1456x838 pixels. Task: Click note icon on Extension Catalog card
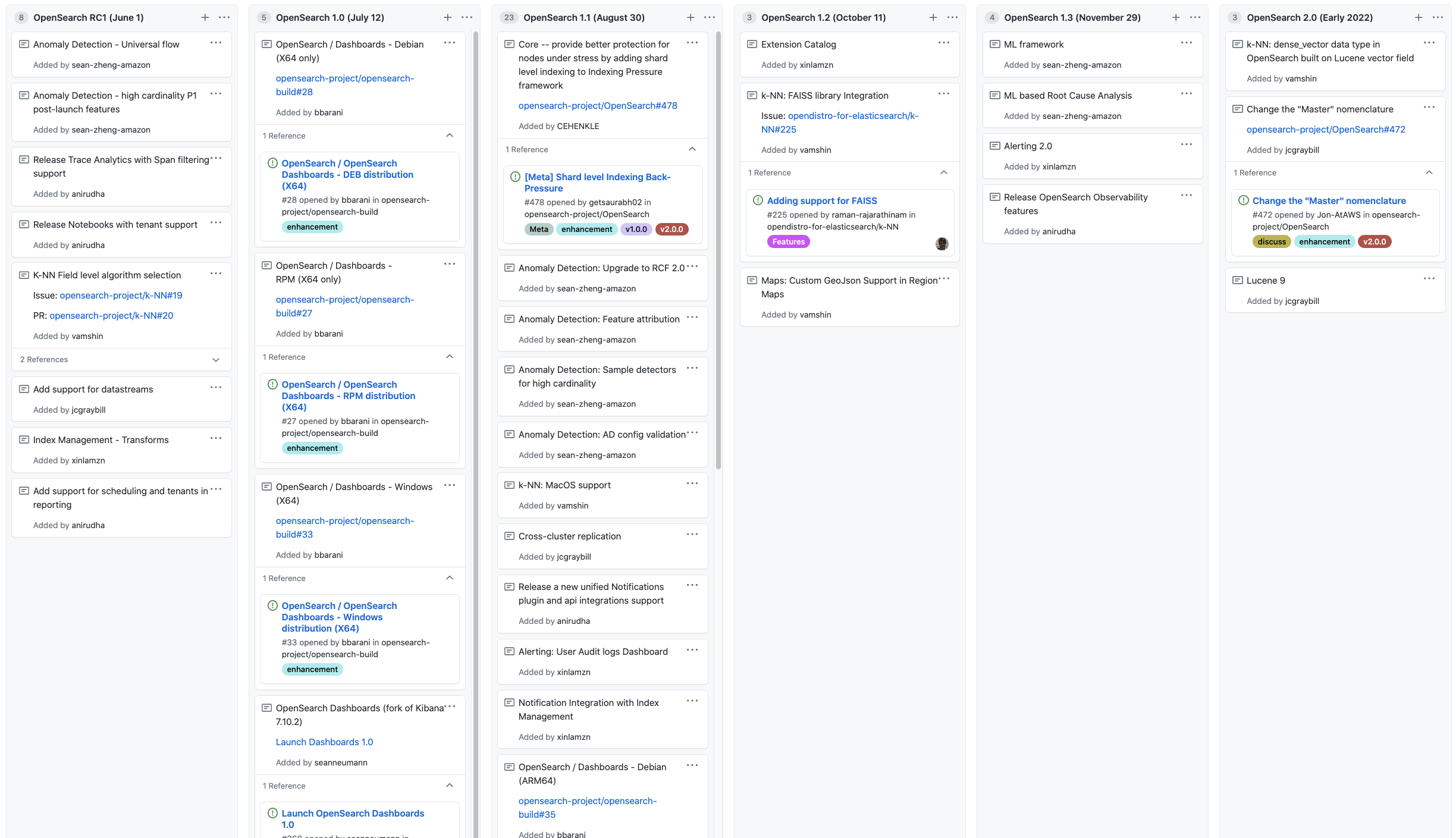click(752, 44)
